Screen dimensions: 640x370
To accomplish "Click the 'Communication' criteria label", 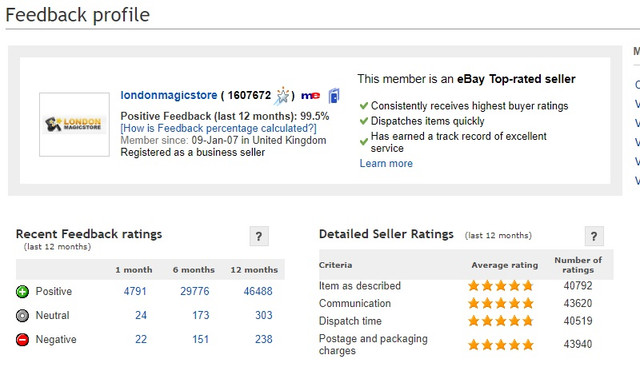I will coord(355,303).
